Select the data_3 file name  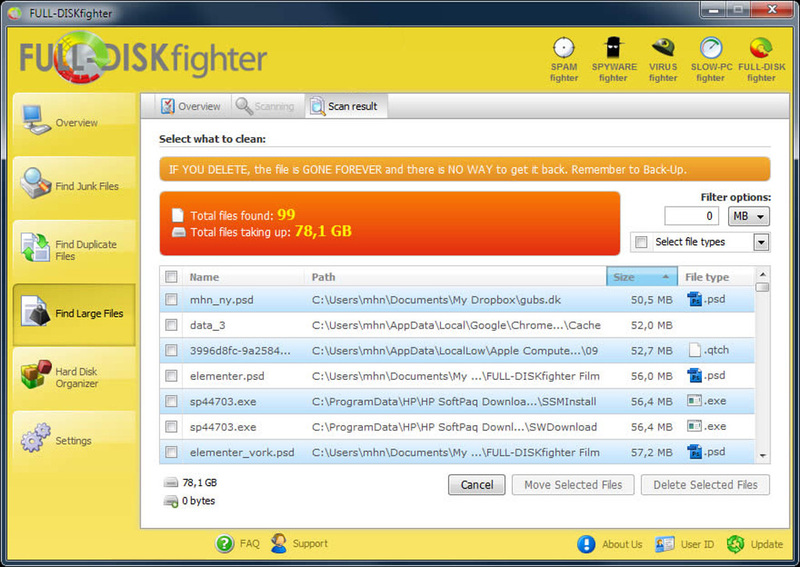point(208,325)
